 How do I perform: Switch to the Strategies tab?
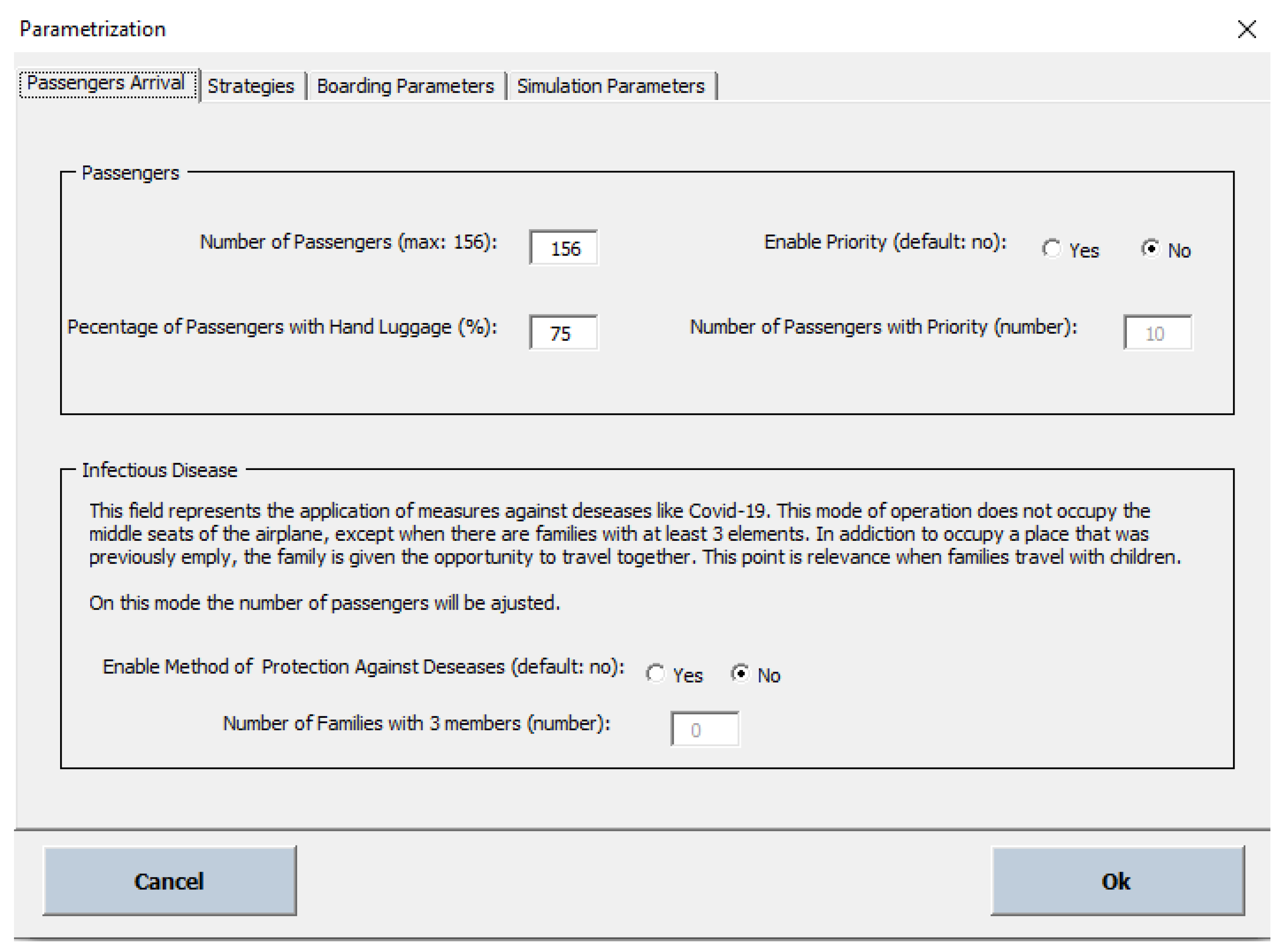[x=251, y=86]
